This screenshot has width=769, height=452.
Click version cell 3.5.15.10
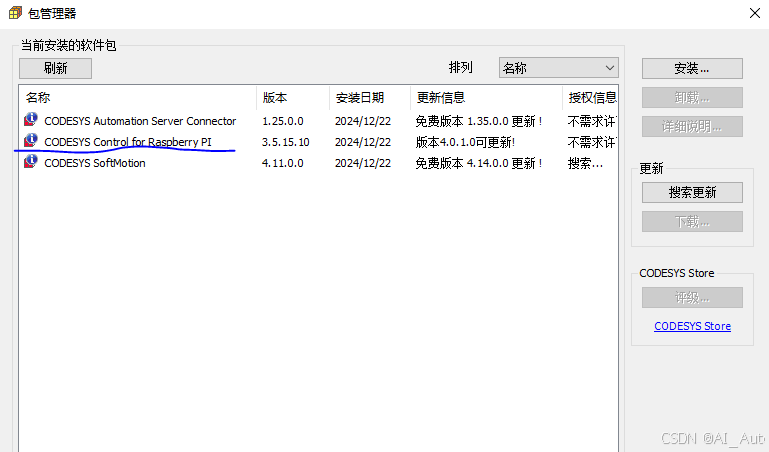285,142
